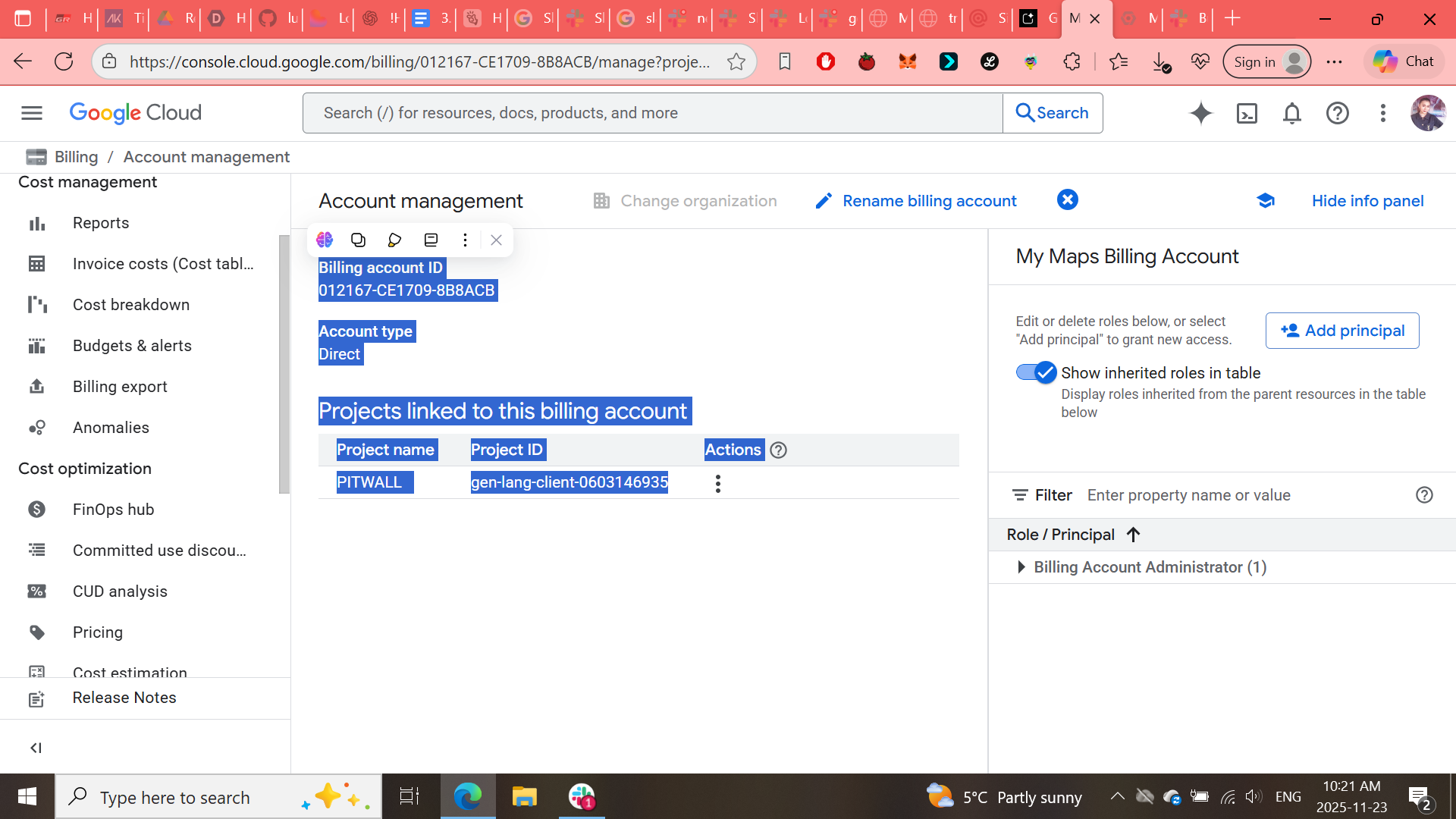Focus the roles Filter input field
This screenshot has height=819, width=1456.
(1244, 495)
